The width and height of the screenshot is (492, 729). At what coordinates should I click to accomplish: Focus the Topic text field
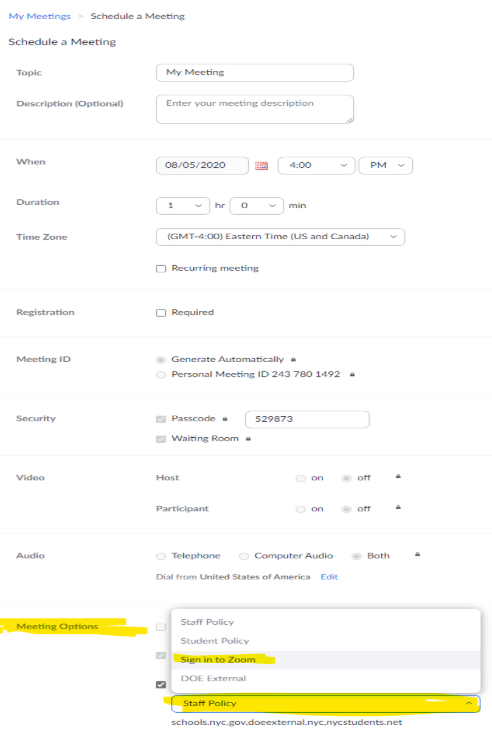(x=255, y=73)
